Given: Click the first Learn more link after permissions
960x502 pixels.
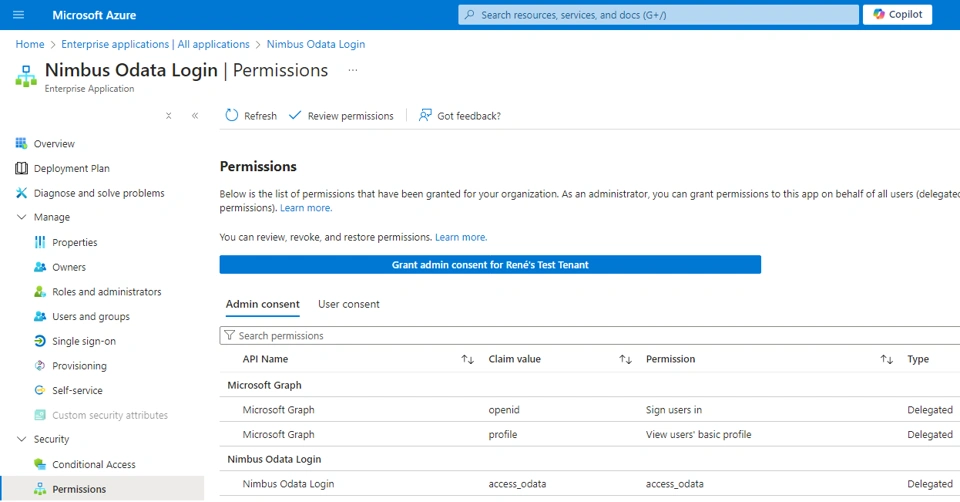Looking at the screenshot, I should (x=306, y=208).
